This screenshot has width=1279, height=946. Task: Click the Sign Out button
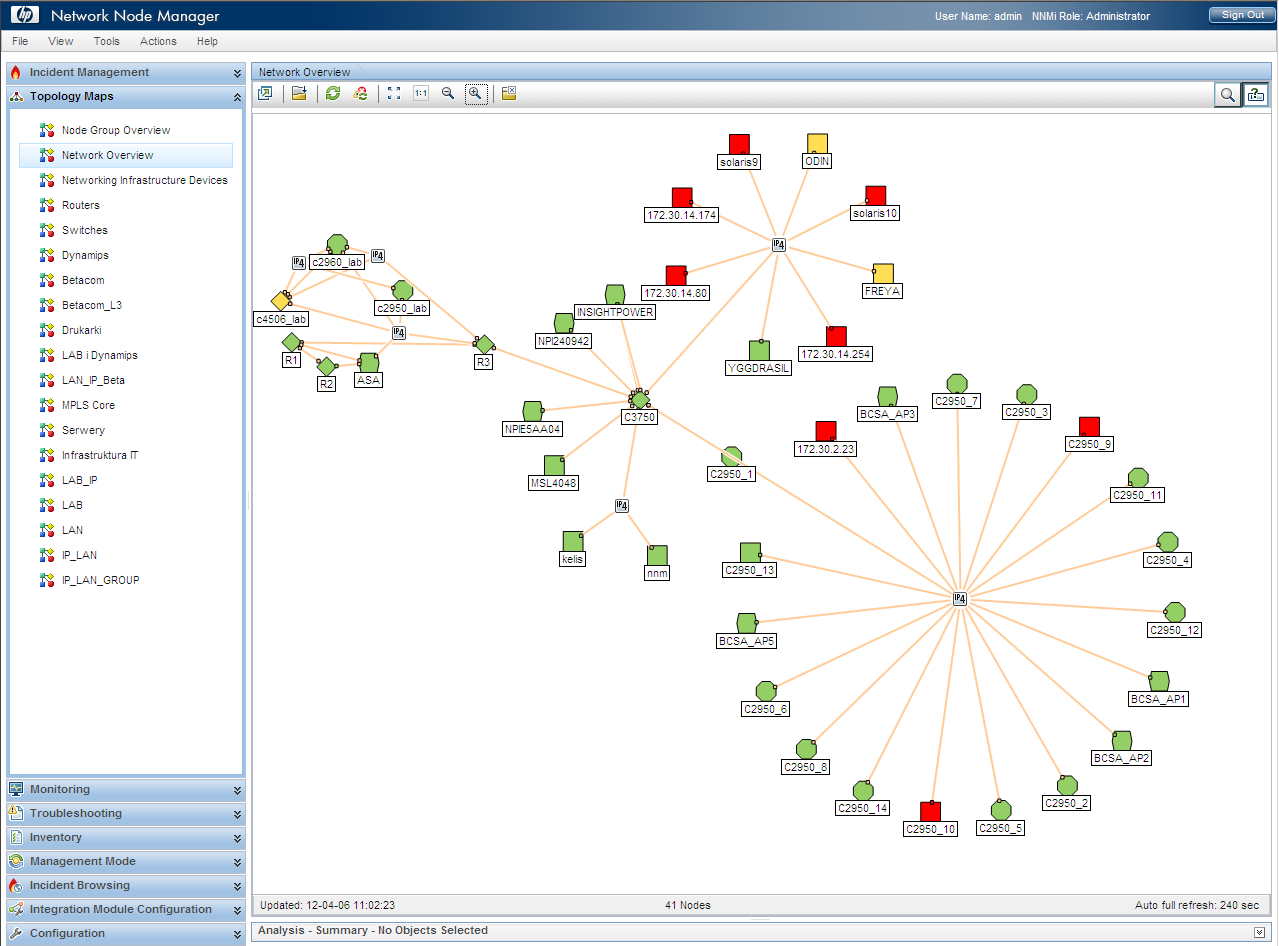(x=1242, y=15)
